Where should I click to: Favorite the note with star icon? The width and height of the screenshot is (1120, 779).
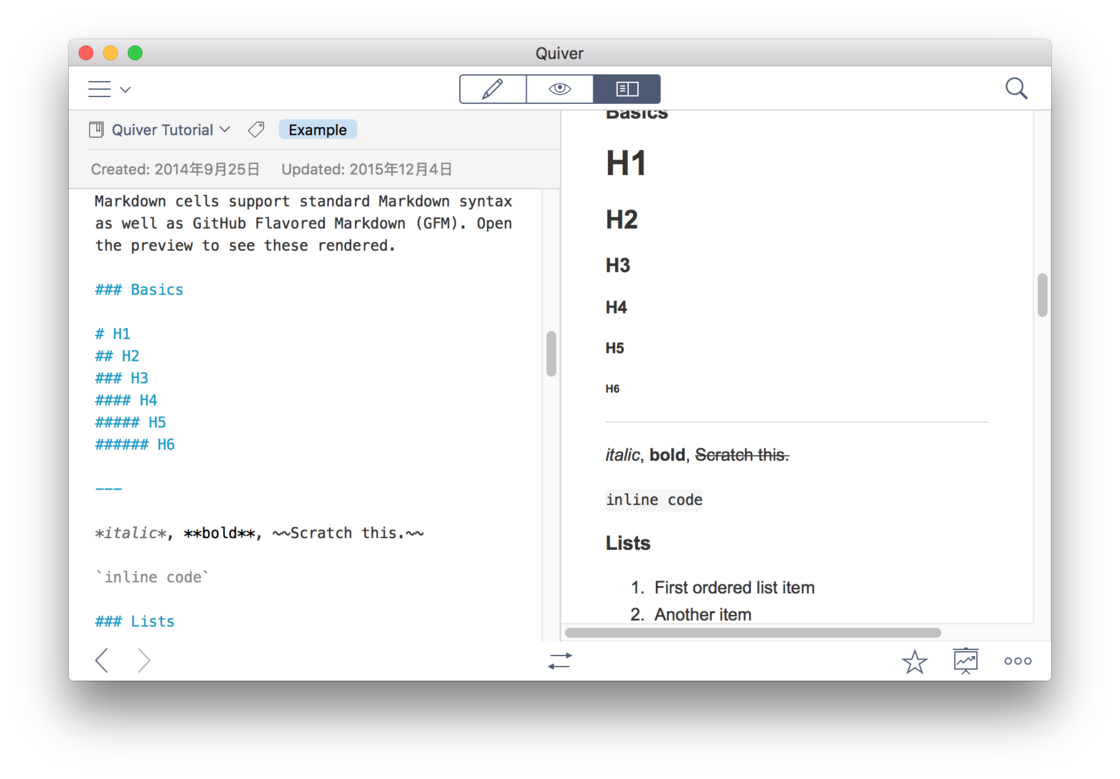tap(914, 662)
